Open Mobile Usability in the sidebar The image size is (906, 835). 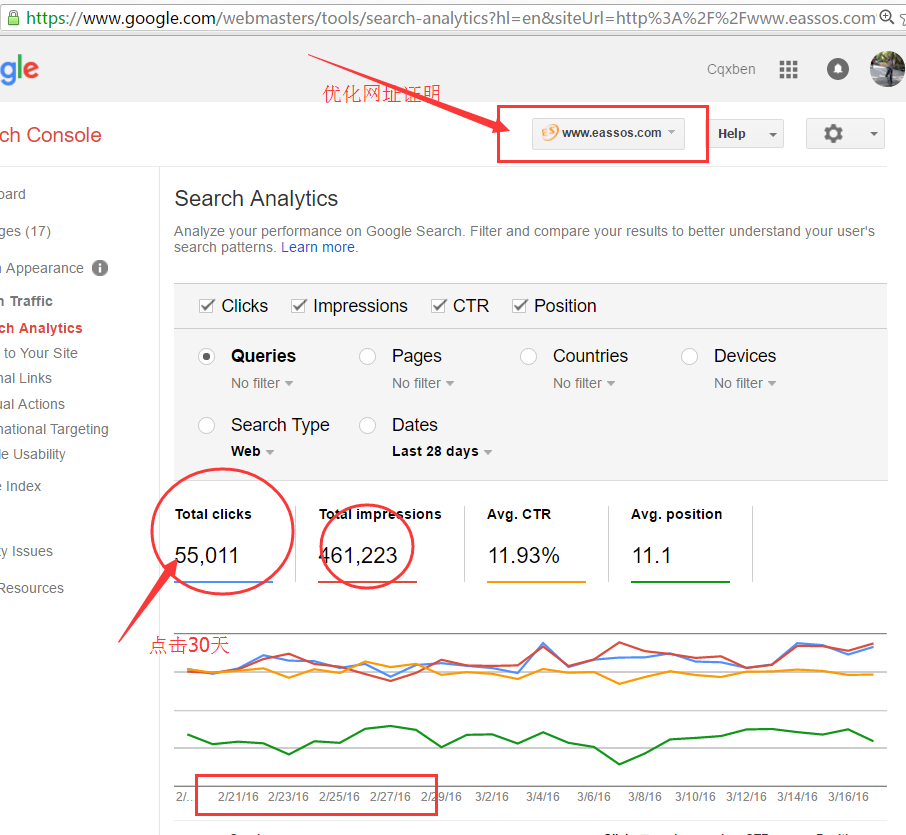[x=33, y=454]
